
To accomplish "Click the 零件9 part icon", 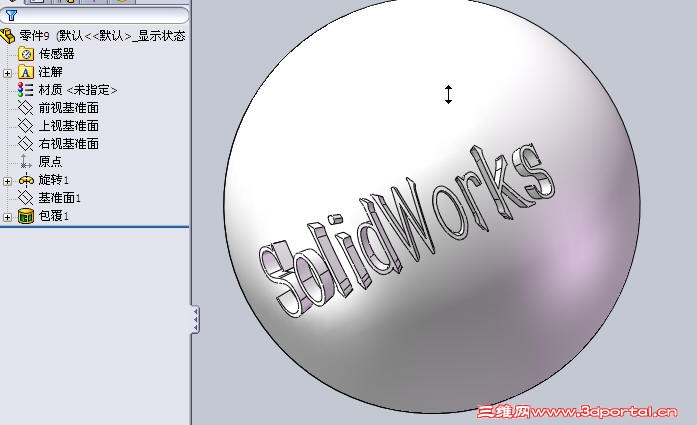I will (x=8, y=36).
